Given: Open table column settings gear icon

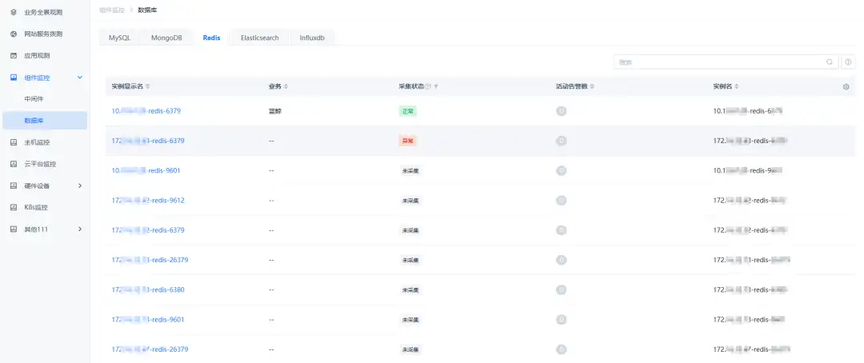Looking at the screenshot, I should point(846,87).
